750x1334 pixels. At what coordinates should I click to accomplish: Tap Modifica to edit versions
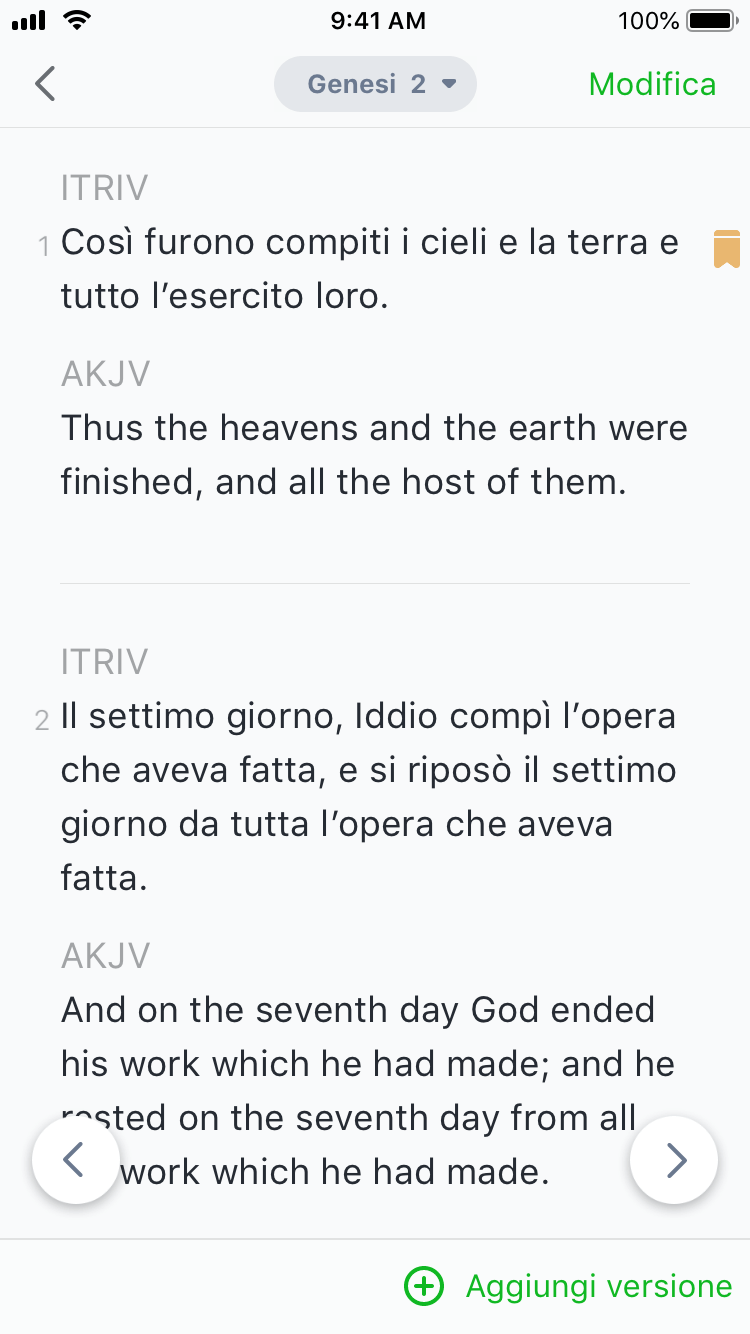coord(652,84)
